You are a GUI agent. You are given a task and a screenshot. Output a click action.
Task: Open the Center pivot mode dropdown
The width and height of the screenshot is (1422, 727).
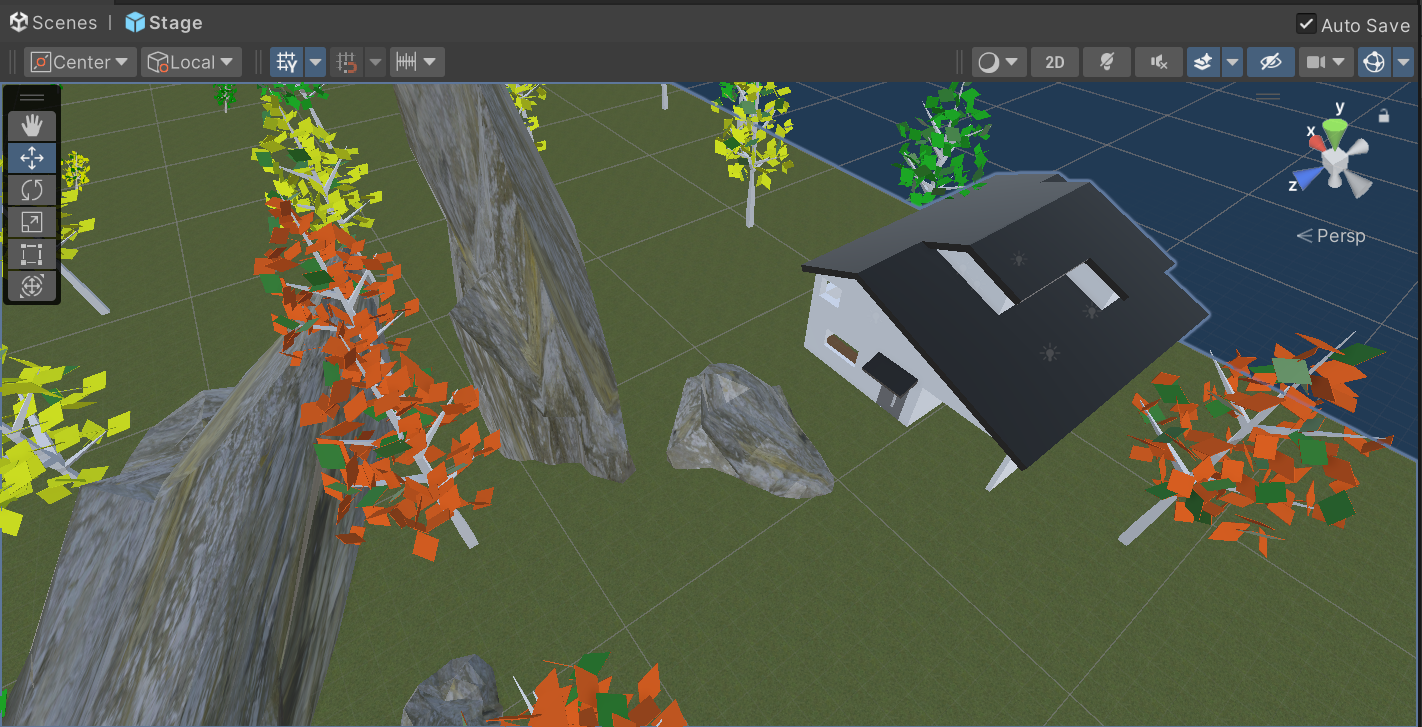[81, 62]
